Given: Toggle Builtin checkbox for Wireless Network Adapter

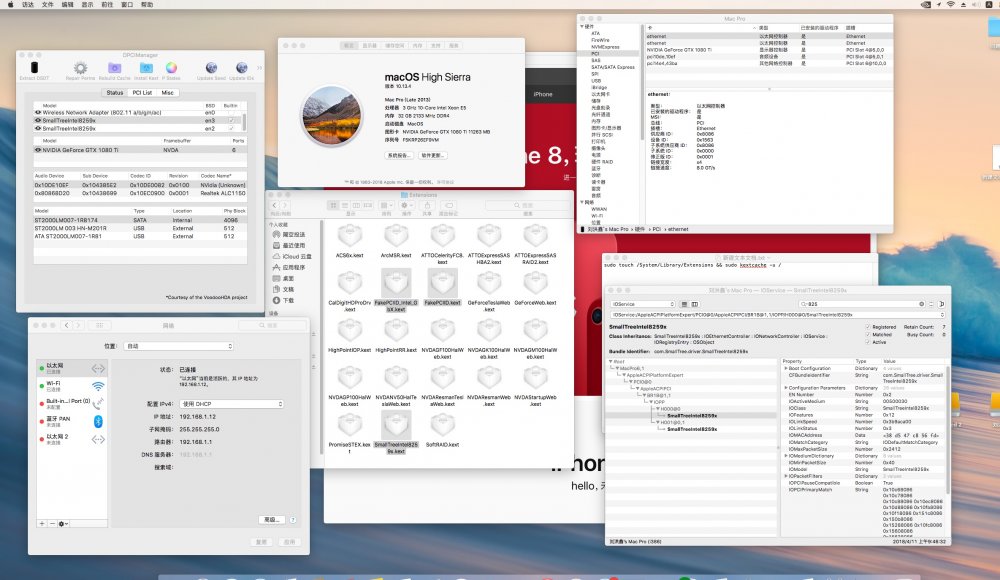Looking at the screenshot, I should 231,113.
